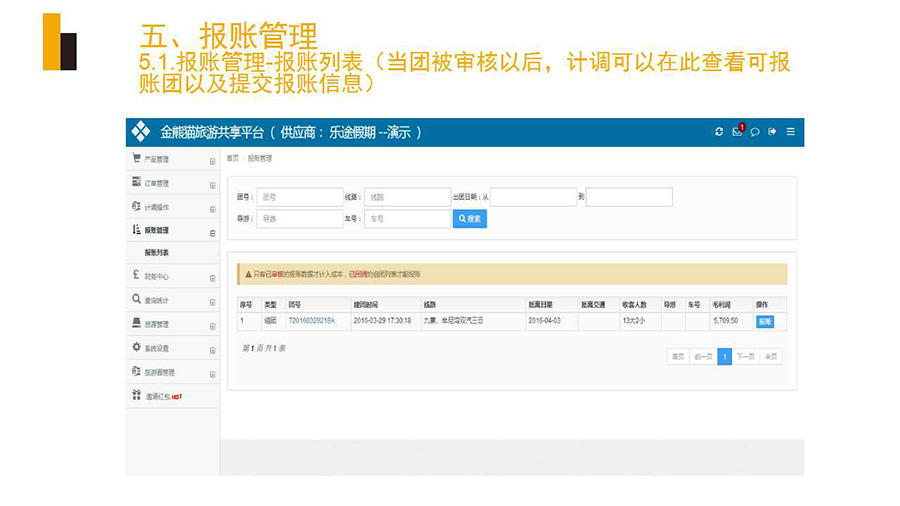The image size is (900, 506).
Task: Open group number T2016032921BA link
Action: click(312, 321)
